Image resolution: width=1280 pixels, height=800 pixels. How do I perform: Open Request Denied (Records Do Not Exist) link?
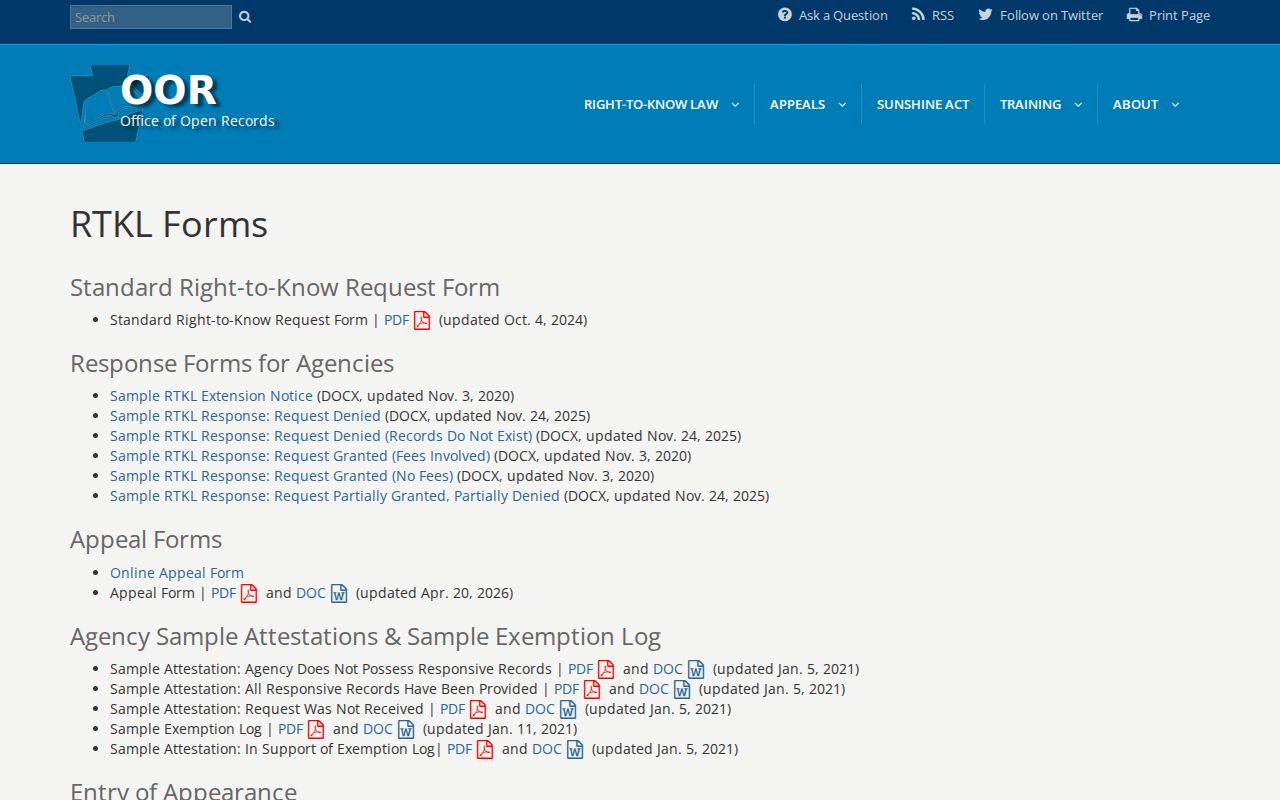321,436
